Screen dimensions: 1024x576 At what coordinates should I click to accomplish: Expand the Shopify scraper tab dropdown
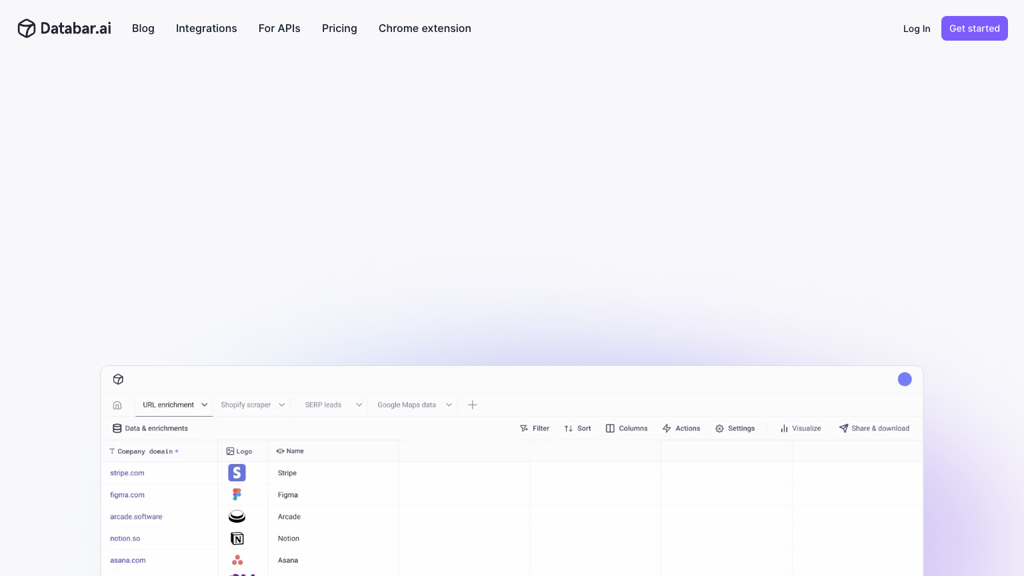coord(282,405)
